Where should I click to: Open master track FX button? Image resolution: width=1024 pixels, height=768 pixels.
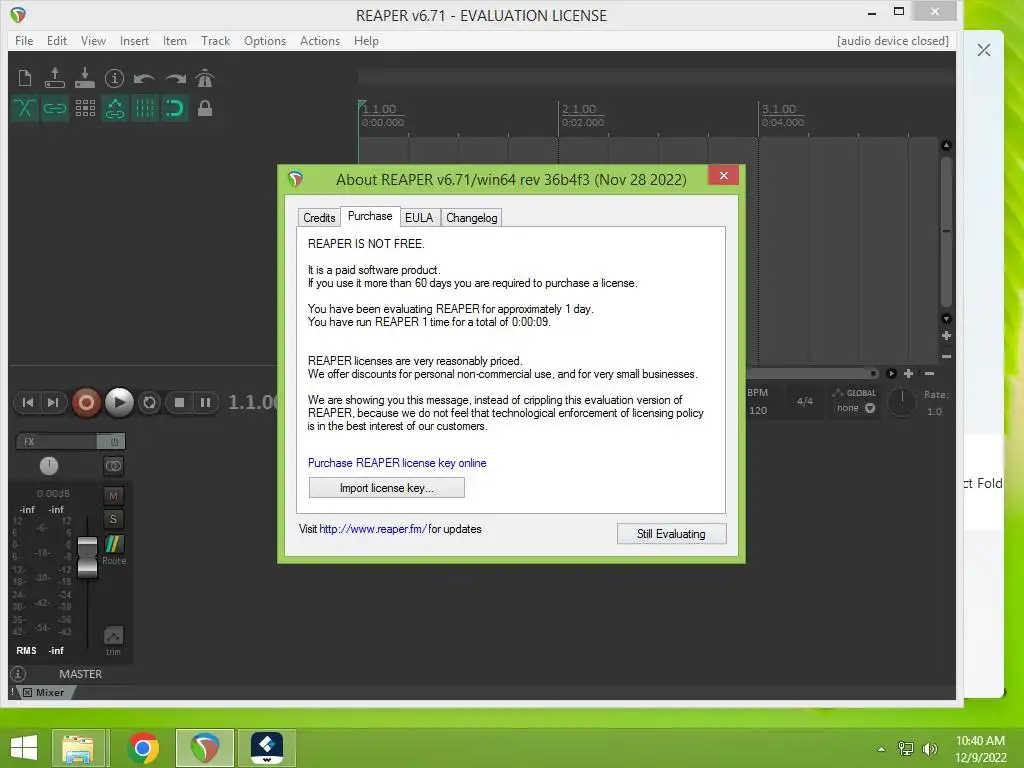(x=56, y=441)
